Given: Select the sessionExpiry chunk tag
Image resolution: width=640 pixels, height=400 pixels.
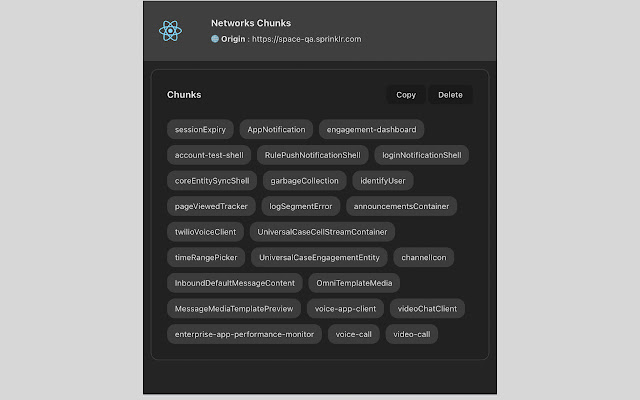Looking at the screenshot, I should [x=201, y=129].
